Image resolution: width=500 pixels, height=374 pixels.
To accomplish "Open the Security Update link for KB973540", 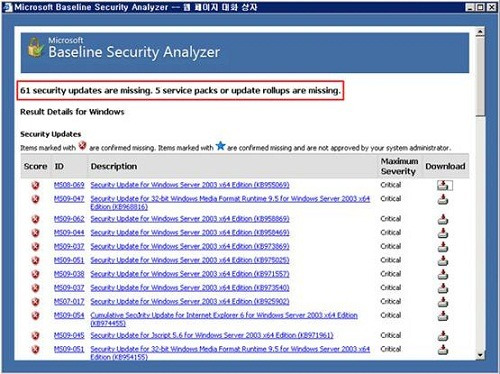I will click(x=190, y=288).
